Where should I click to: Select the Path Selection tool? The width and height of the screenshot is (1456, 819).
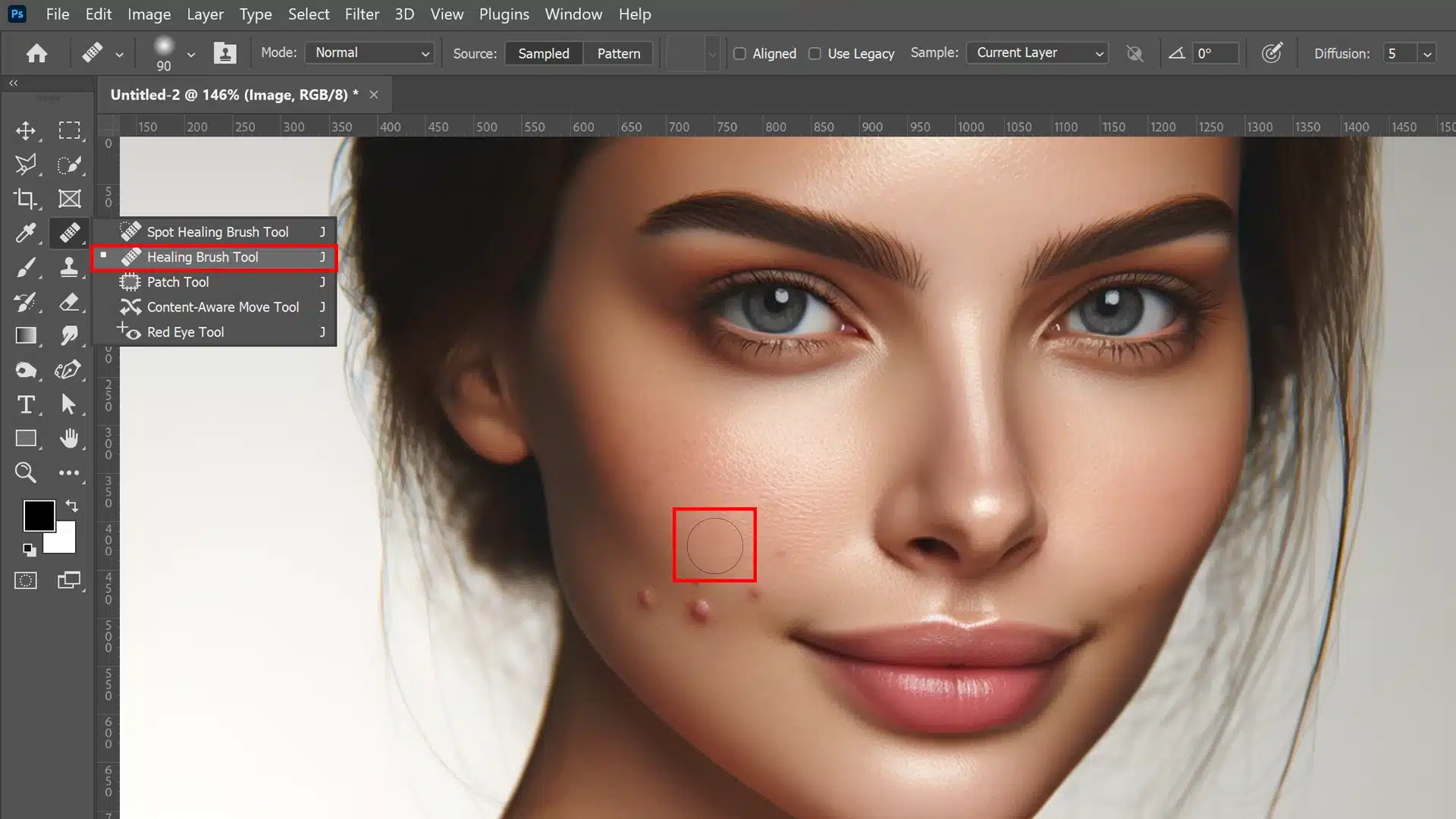coord(69,404)
